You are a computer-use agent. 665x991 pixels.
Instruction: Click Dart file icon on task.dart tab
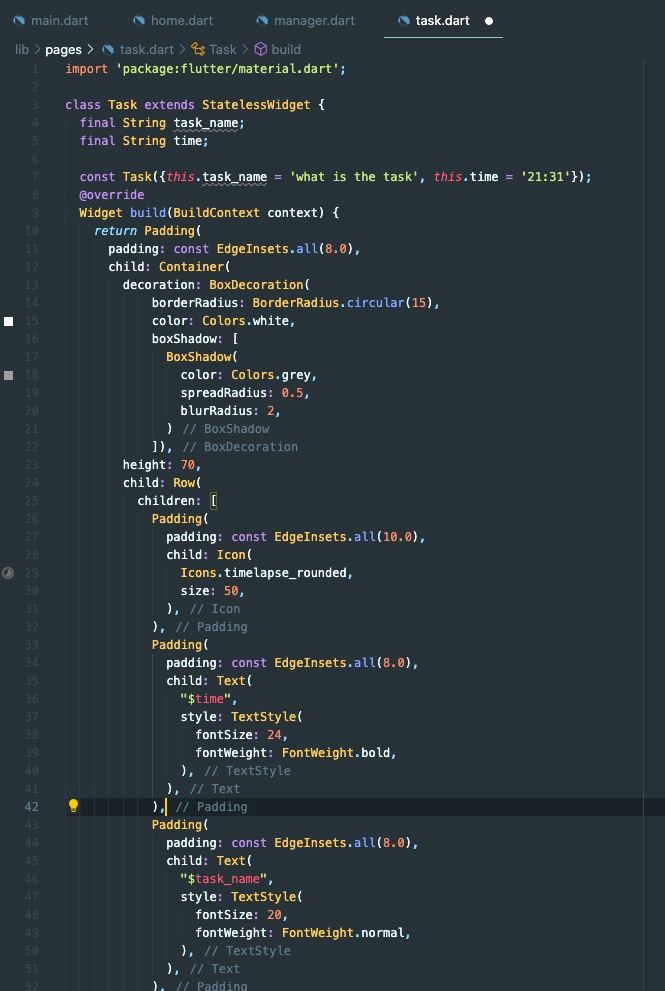404,21
